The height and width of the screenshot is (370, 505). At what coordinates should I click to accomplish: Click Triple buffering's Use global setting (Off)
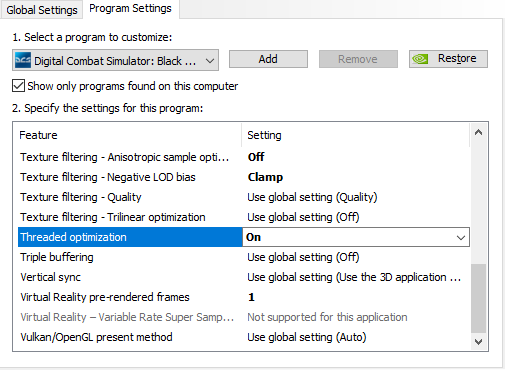[x=303, y=257]
